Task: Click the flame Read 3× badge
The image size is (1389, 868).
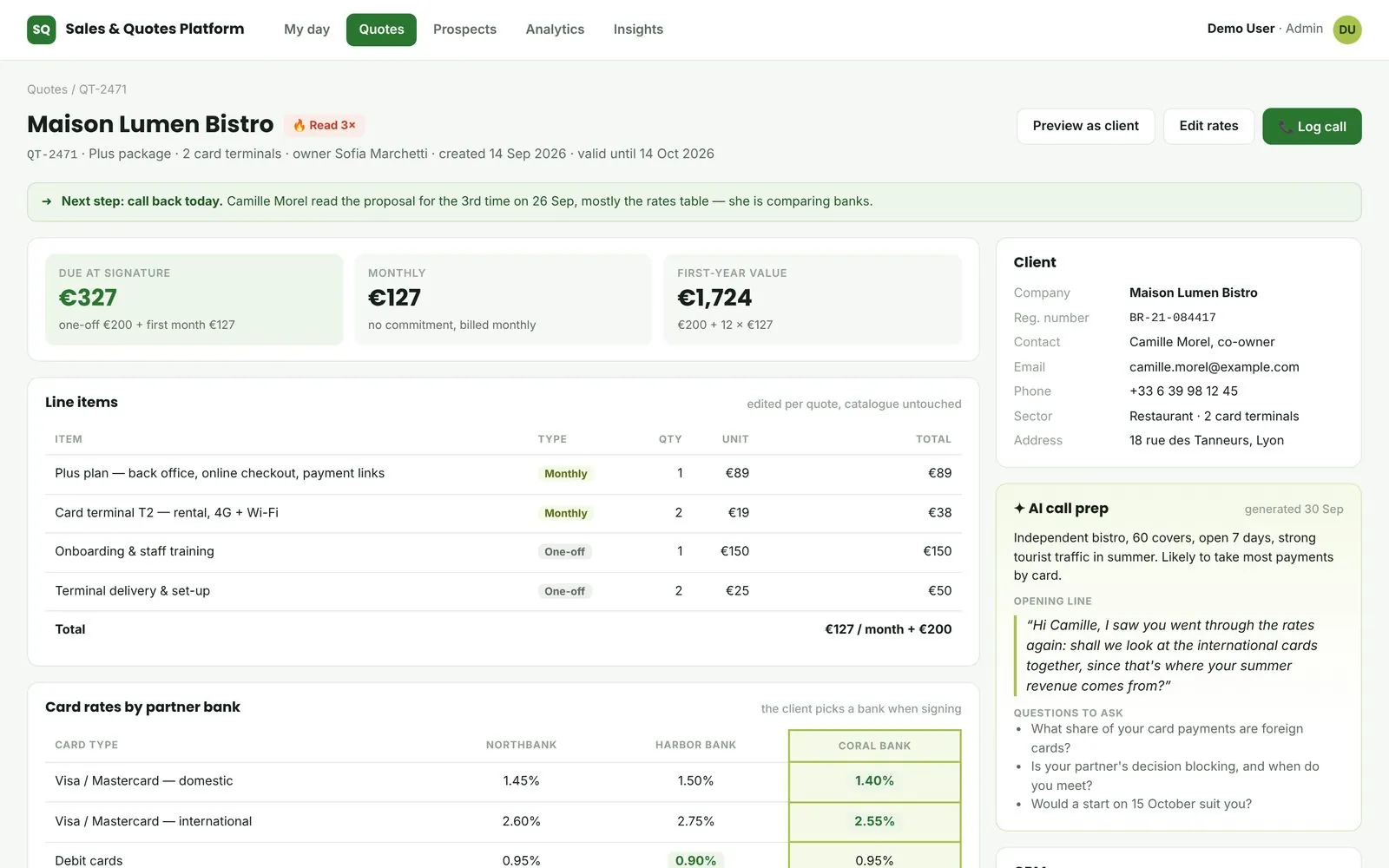Action: click(x=324, y=125)
